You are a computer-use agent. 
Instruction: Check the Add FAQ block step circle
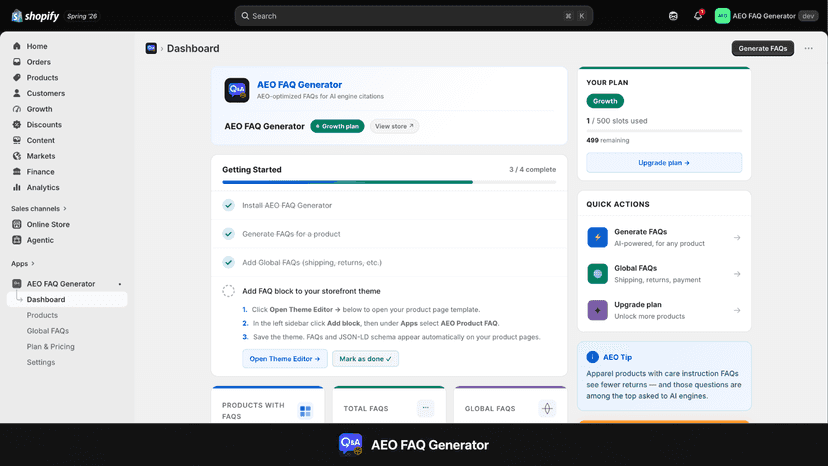point(228,291)
